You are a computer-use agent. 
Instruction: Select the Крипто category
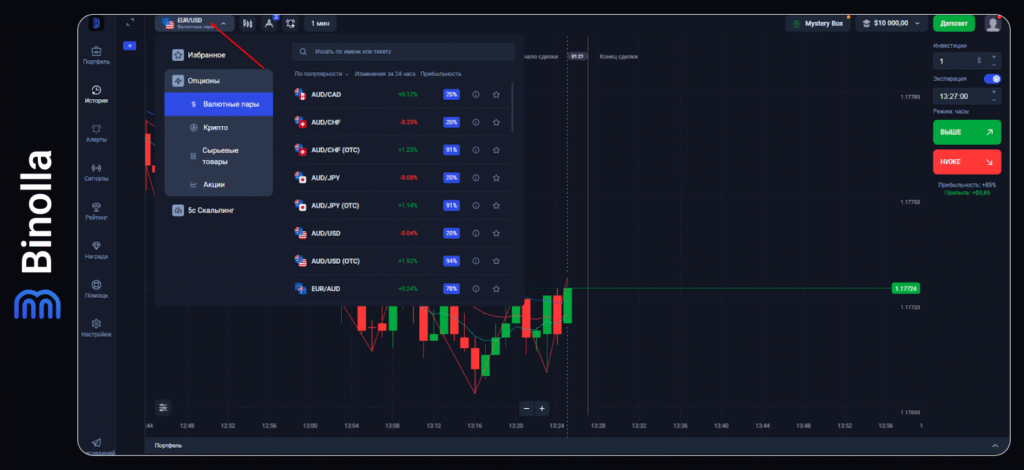pyautogui.click(x=217, y=128)
